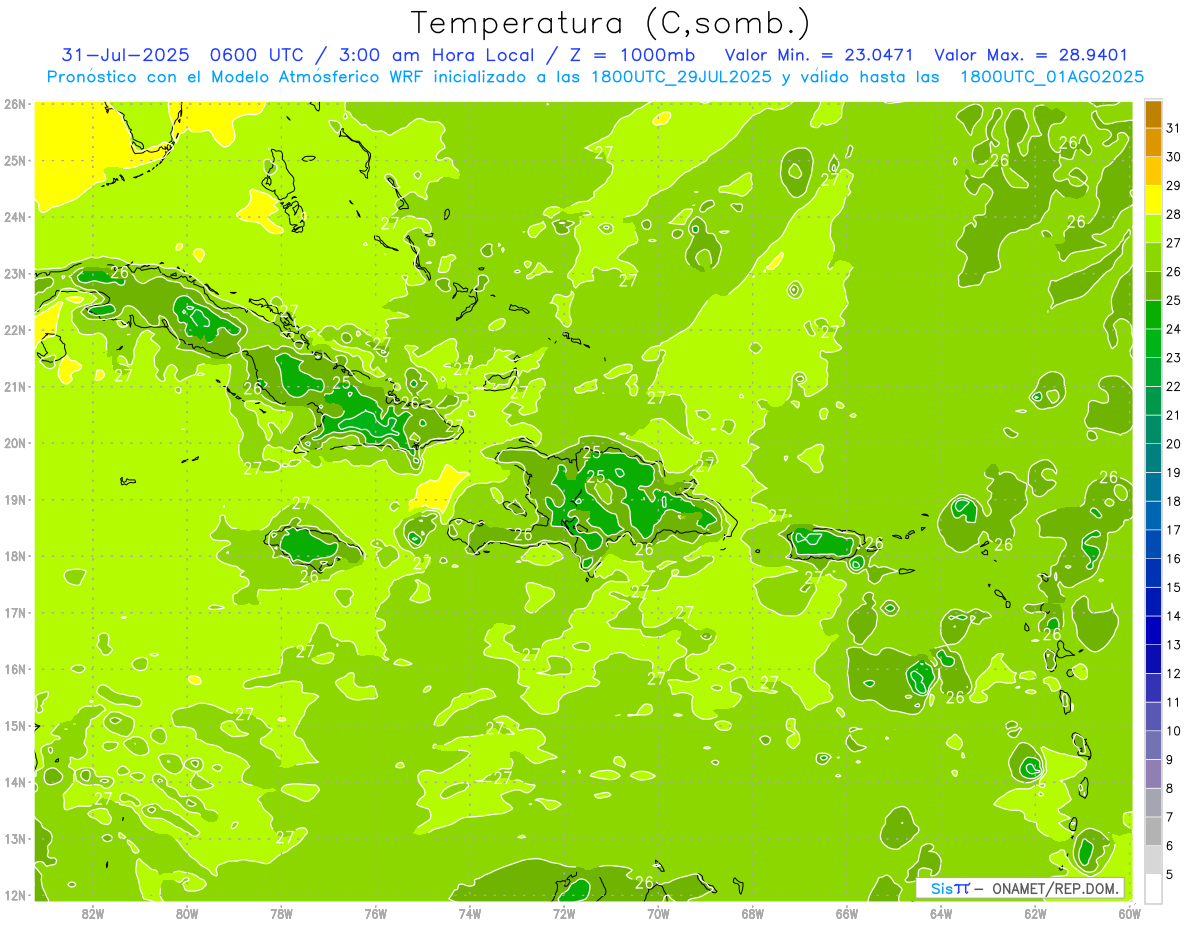Click 'Valor Max. = 28.9401' text

1030,55
